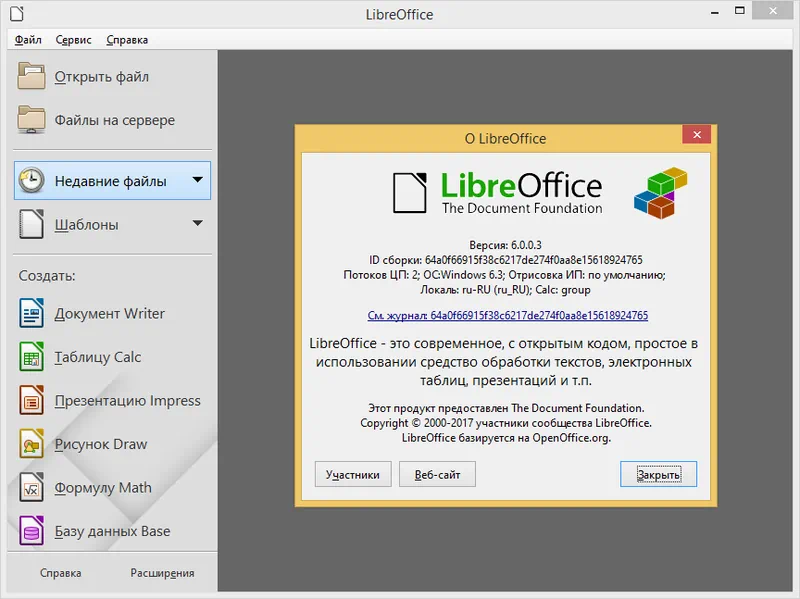The width and height of the screenshot is (800, 599).
Task: Click the Закрыть button in dialog
Action: click(x=658, y=474)
